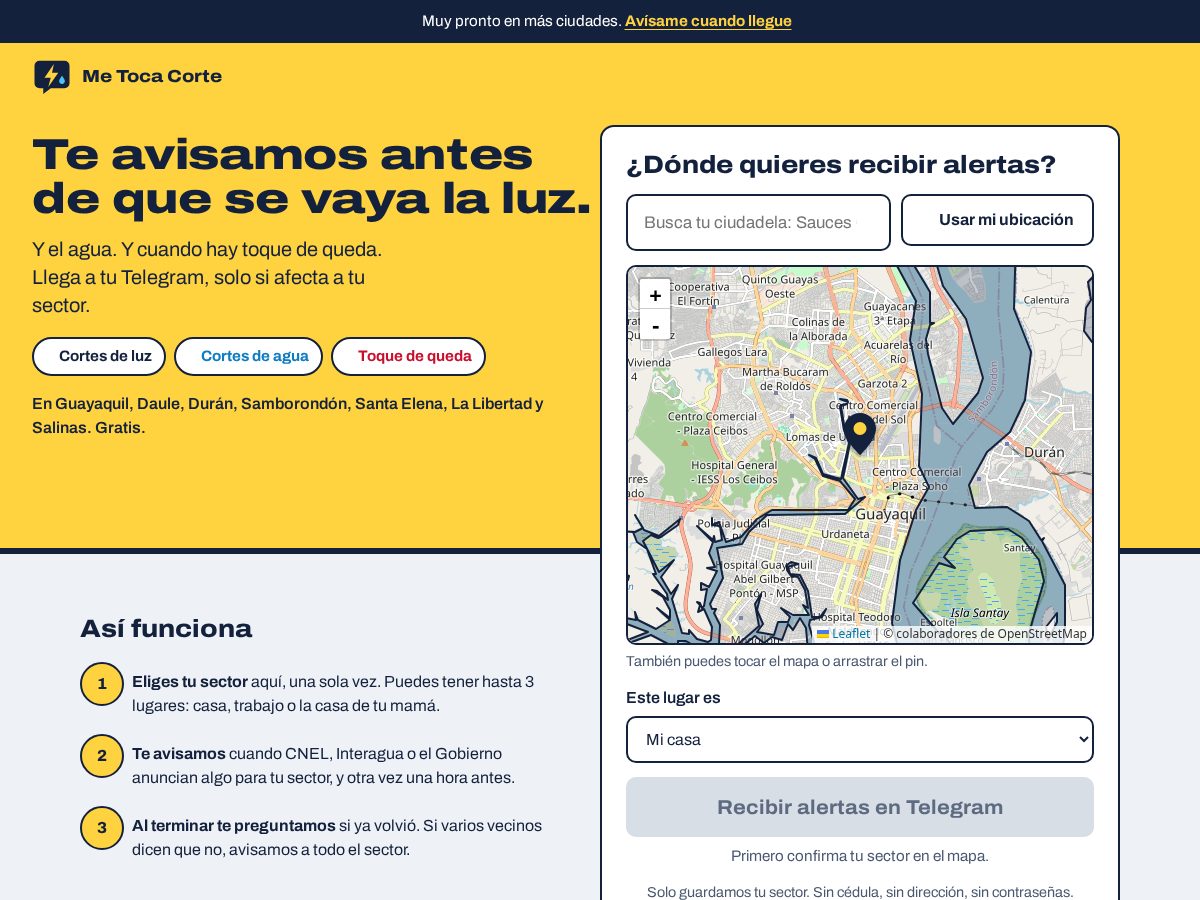Click 'Guayacanes 3ª Etapa' map label
This screenshot has width=1200, height=900.
(895, 314)
